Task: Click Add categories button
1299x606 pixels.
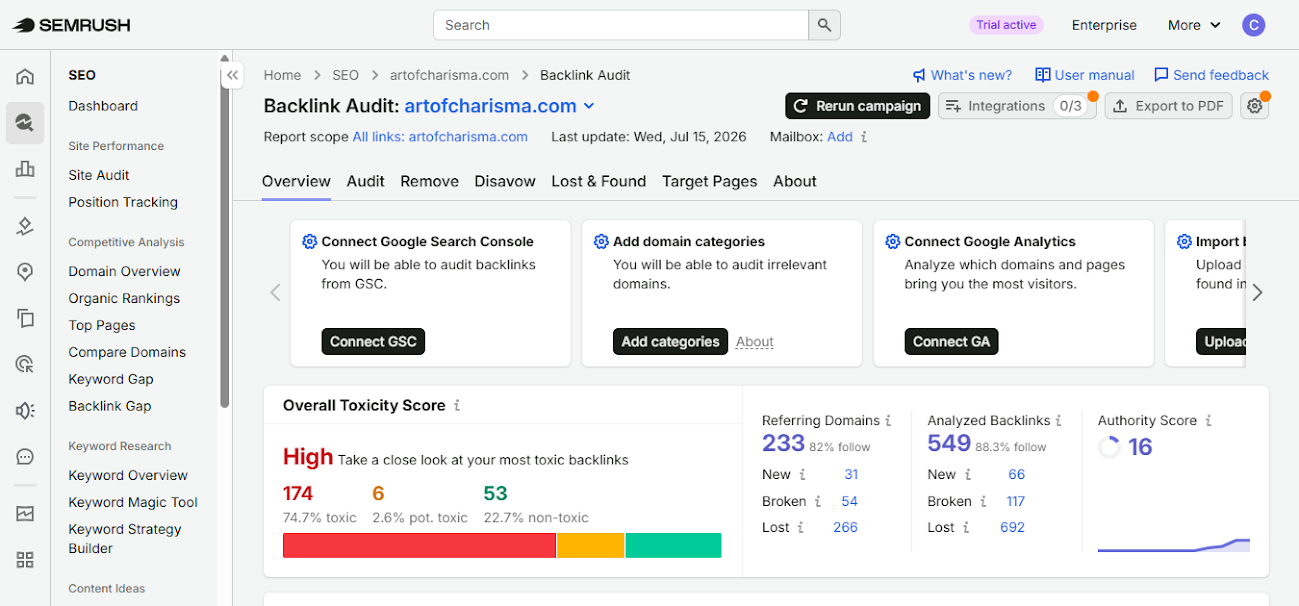Action: 670,341
